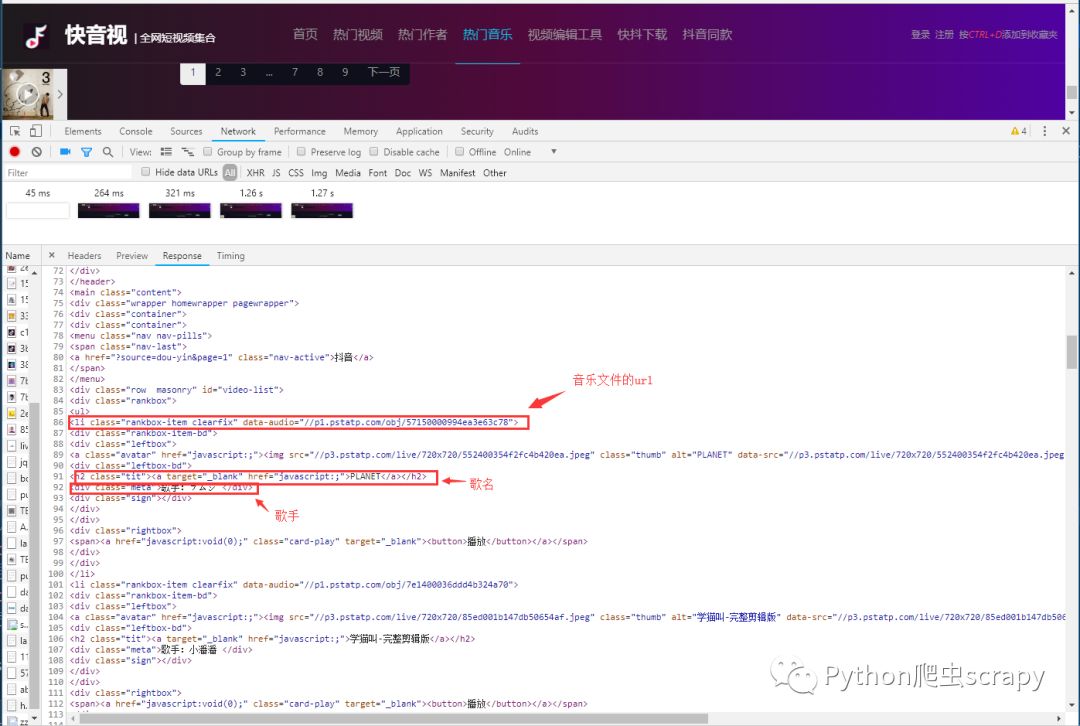Filter requests by Img

319,173
